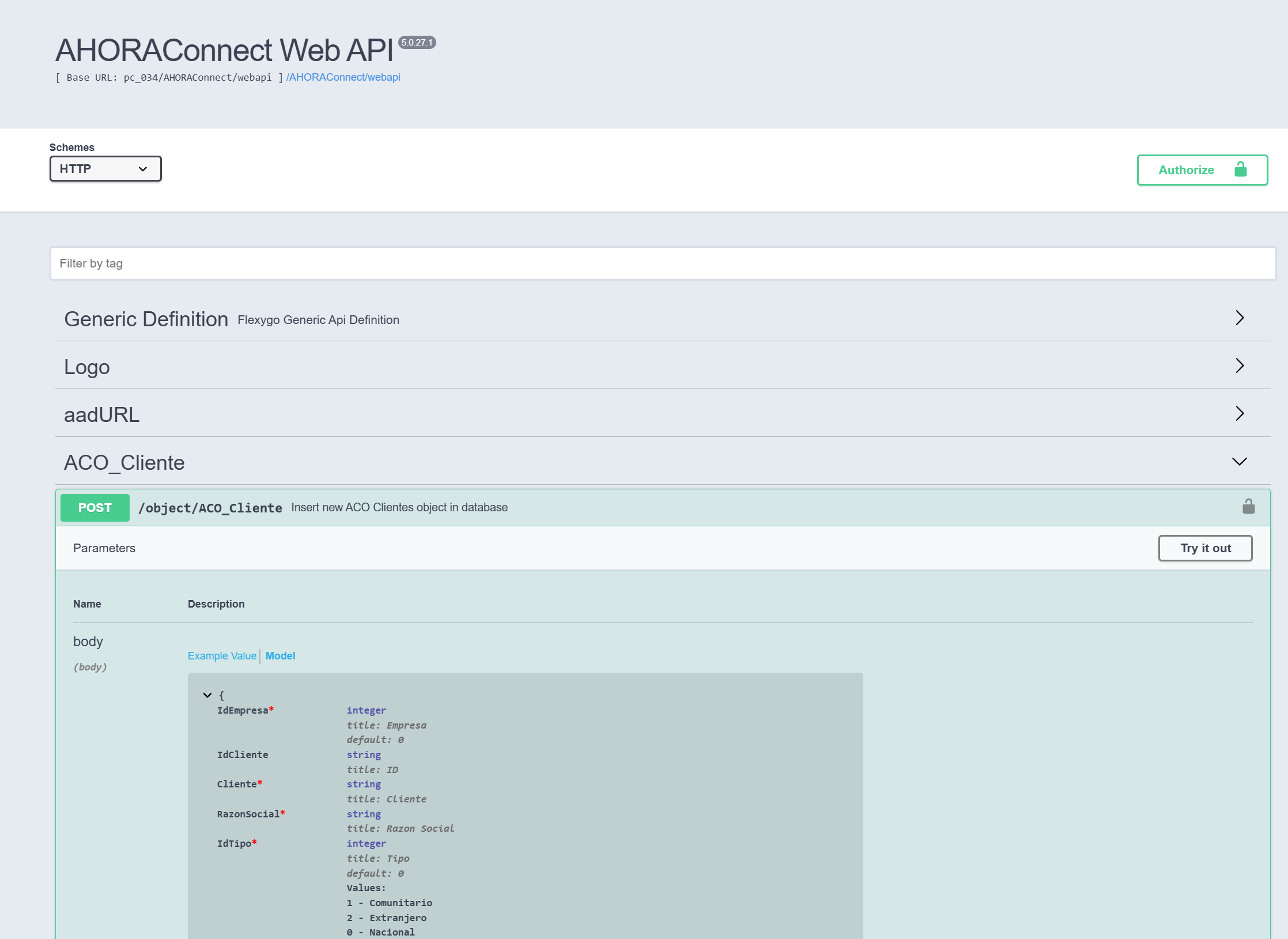
Task: Click the aadURL tag title
Action: coord(101,415)
